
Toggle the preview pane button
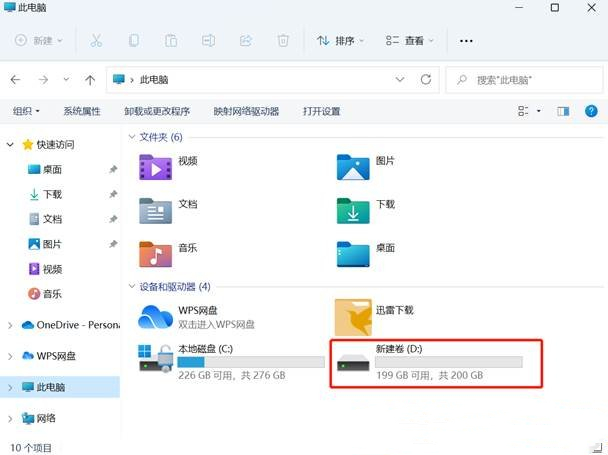pos(563,111)
